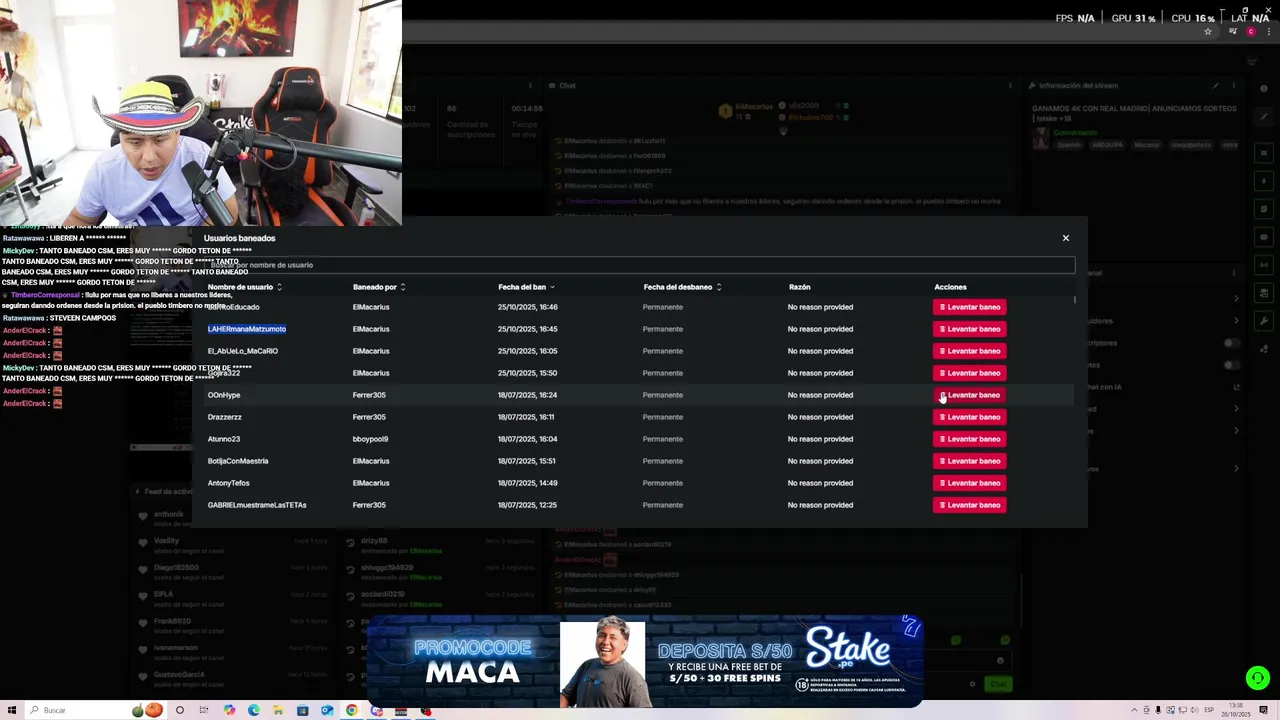Select username OOnHype
Image resolution: width=1280 pixels, height=720 pixels.
click(224, 395)
